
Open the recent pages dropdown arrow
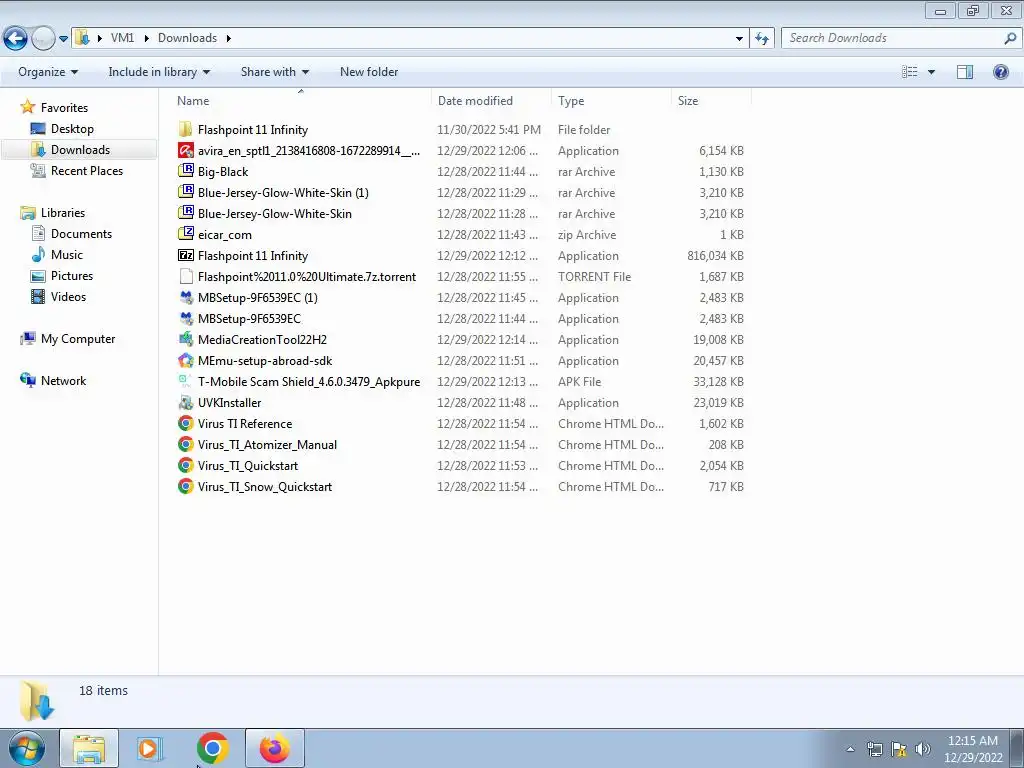(x=63, y=39)
